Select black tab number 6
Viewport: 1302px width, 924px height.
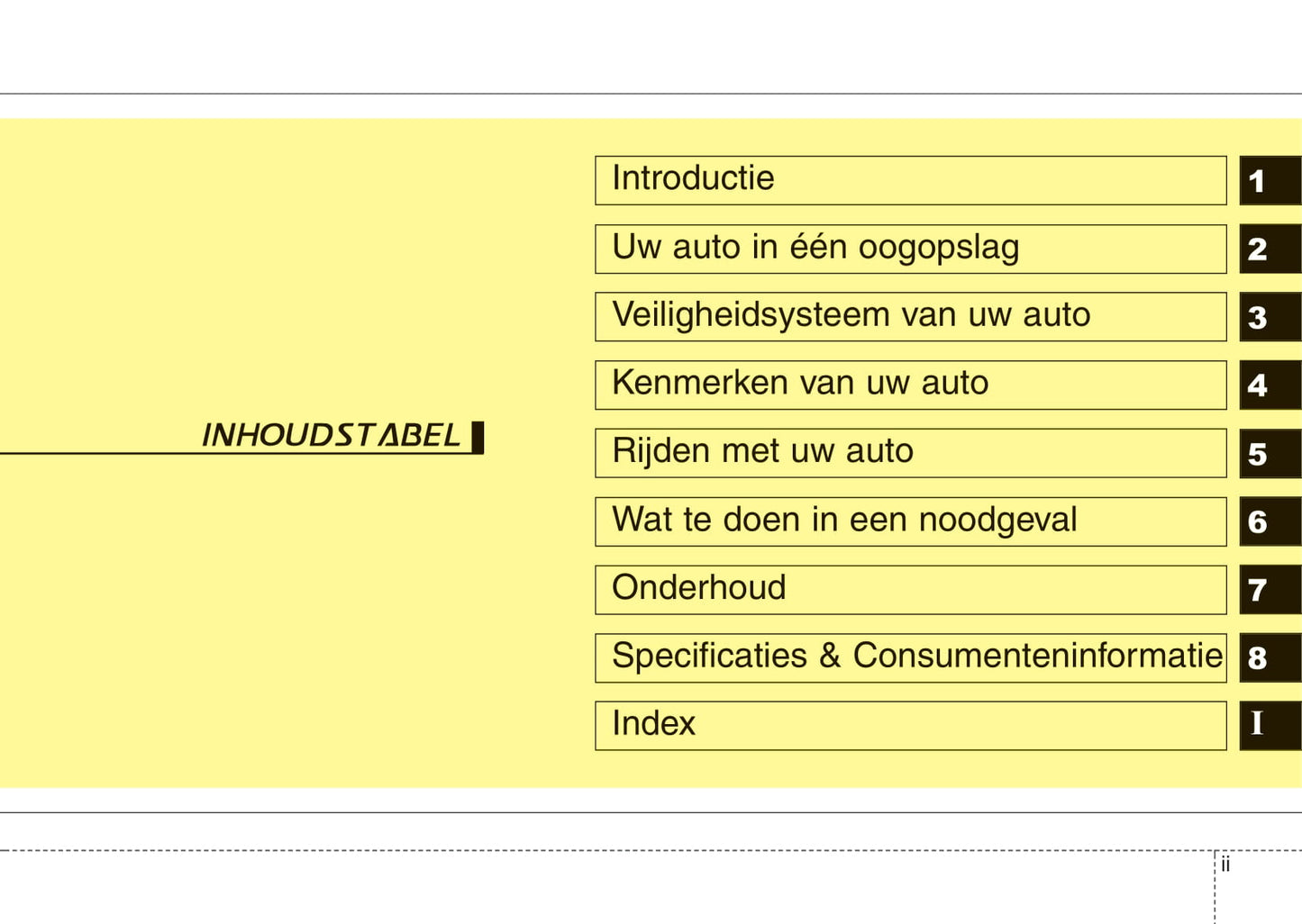click(x=1270, y=521)
